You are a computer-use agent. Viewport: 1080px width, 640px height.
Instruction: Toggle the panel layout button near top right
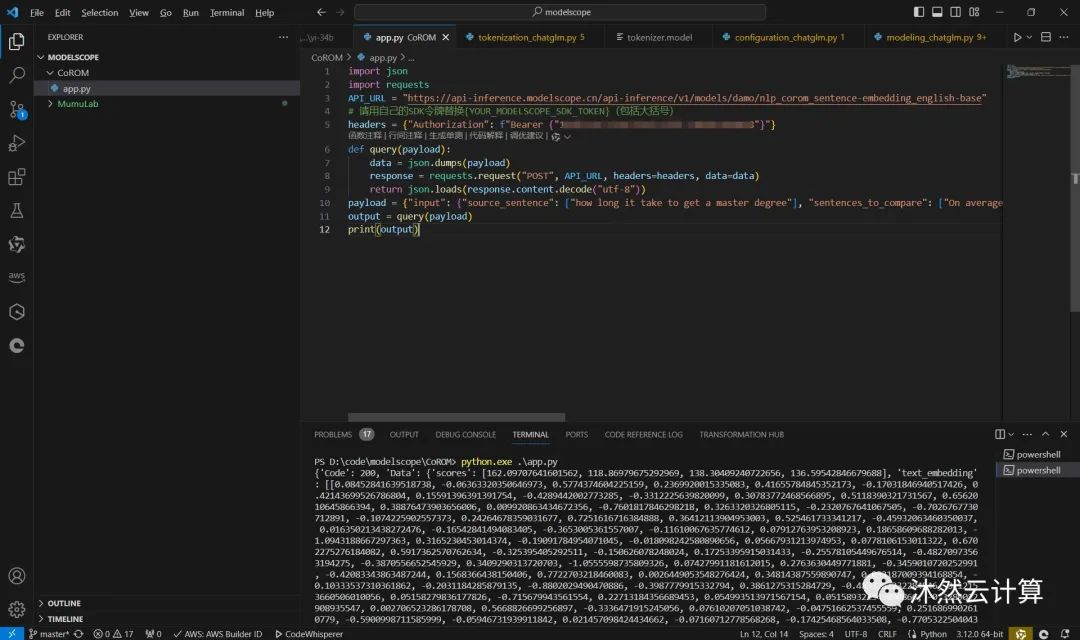937,11
